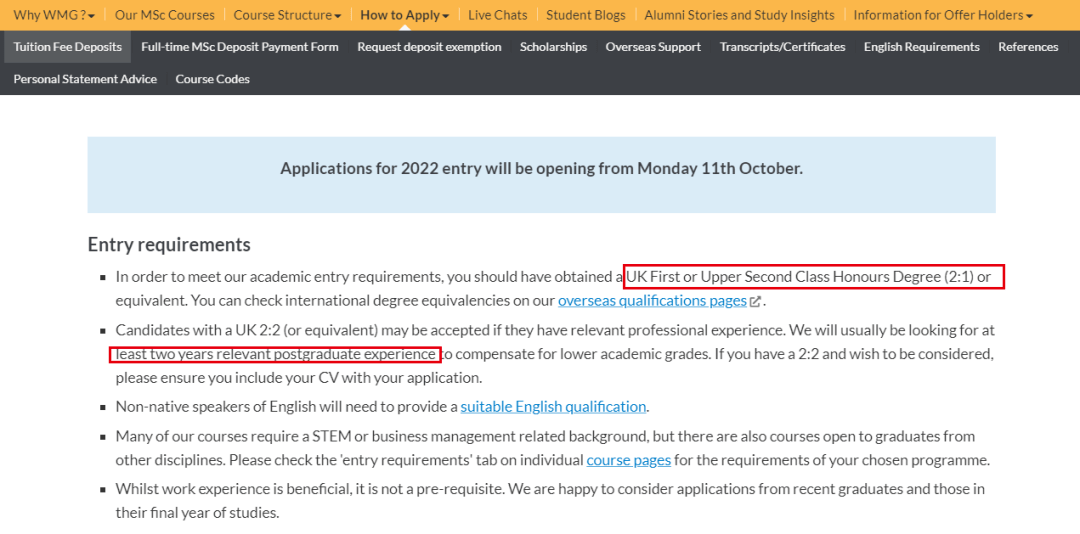Image resolution: width=1080 pixels, height=534 pixels.
Task: Navigate to Overseas Support
Action: point(653,47)
